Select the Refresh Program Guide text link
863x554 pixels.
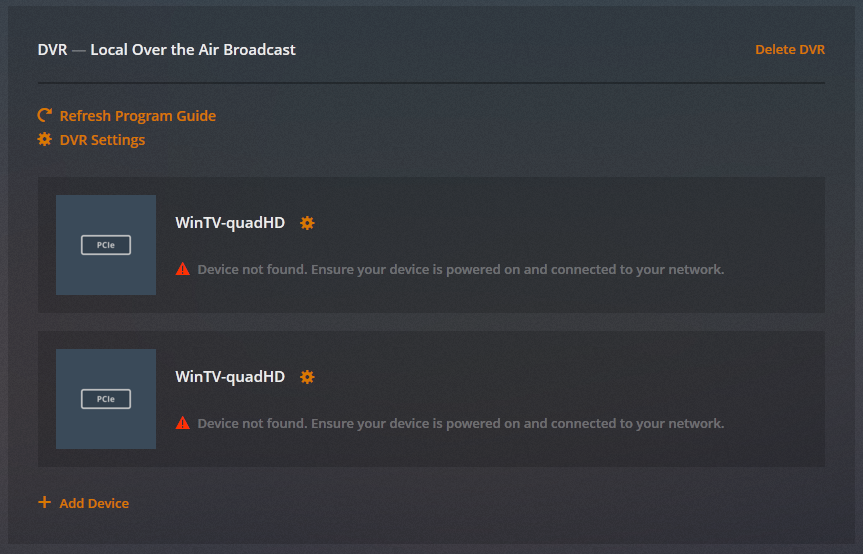coord(138,116)
